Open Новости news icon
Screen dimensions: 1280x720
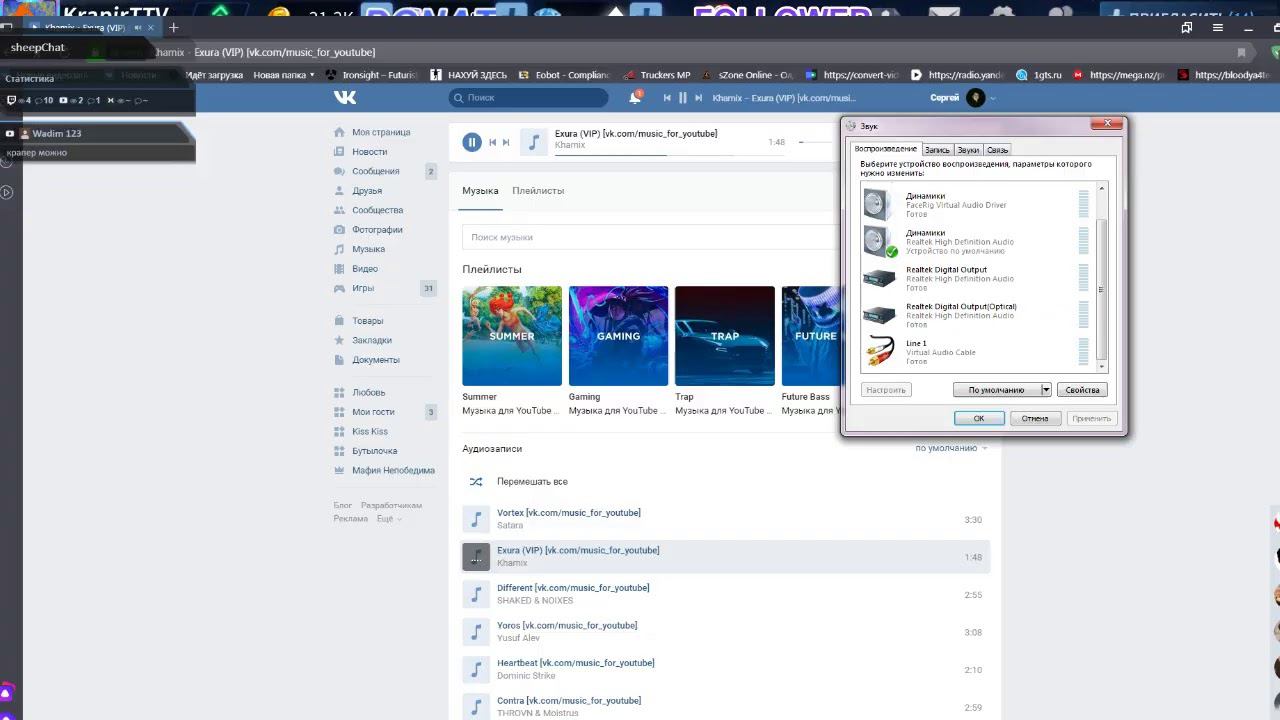click(x=340, y=152)
